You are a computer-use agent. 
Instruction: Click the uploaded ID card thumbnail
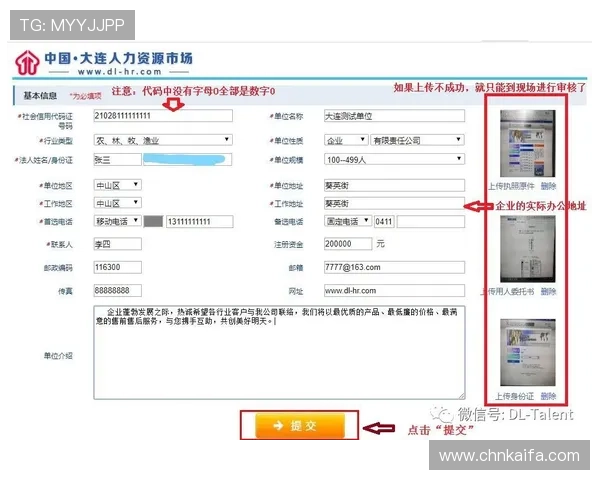point(527,353)
